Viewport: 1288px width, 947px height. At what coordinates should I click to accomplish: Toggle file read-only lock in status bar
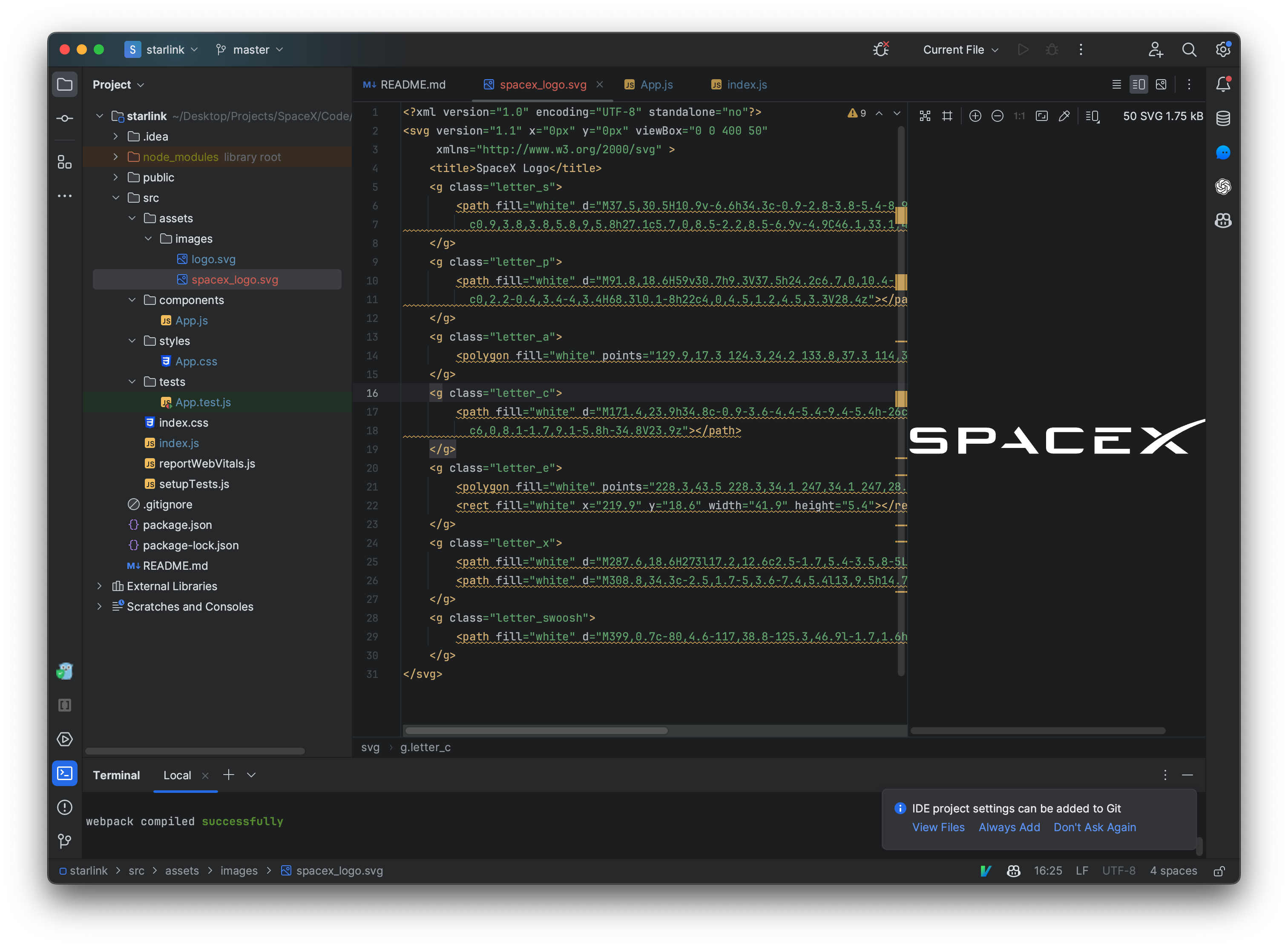tap(1219, 871)
